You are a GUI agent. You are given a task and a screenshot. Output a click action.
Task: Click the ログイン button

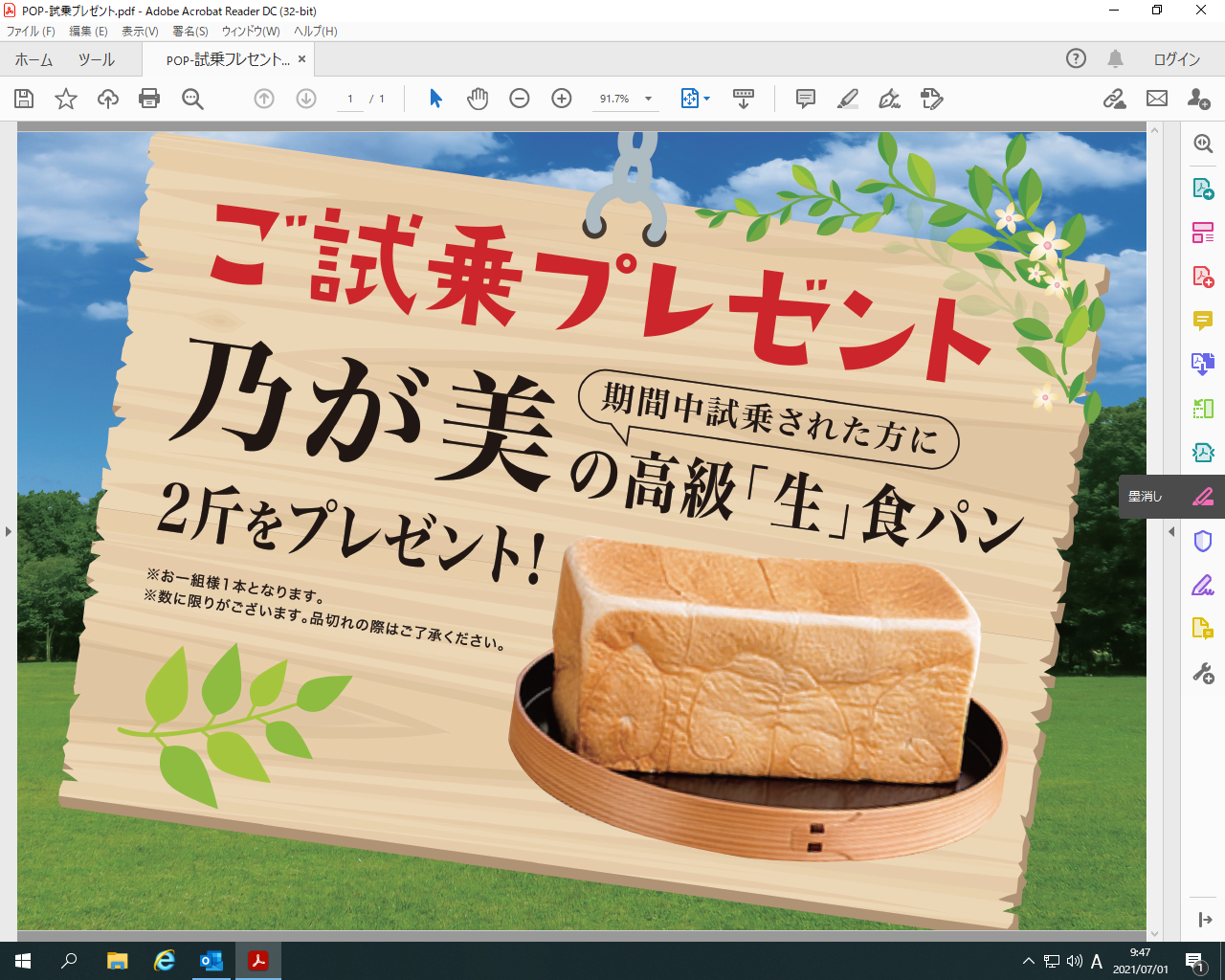[x=1177, y=59]
